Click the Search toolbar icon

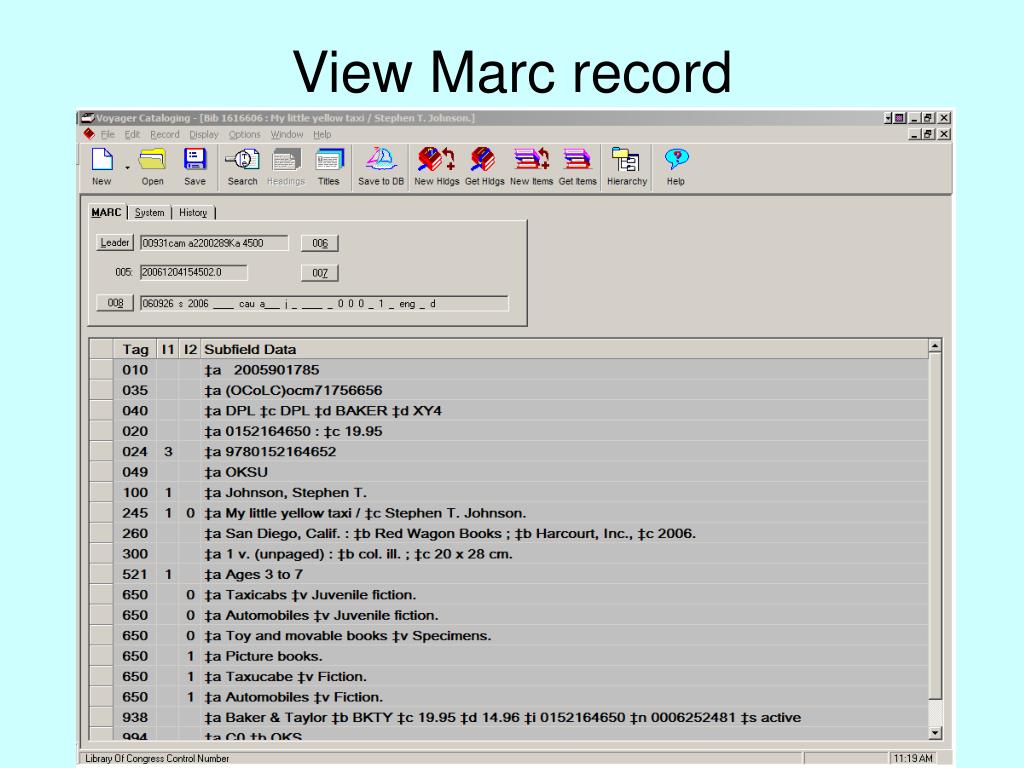tap(242, 159)
